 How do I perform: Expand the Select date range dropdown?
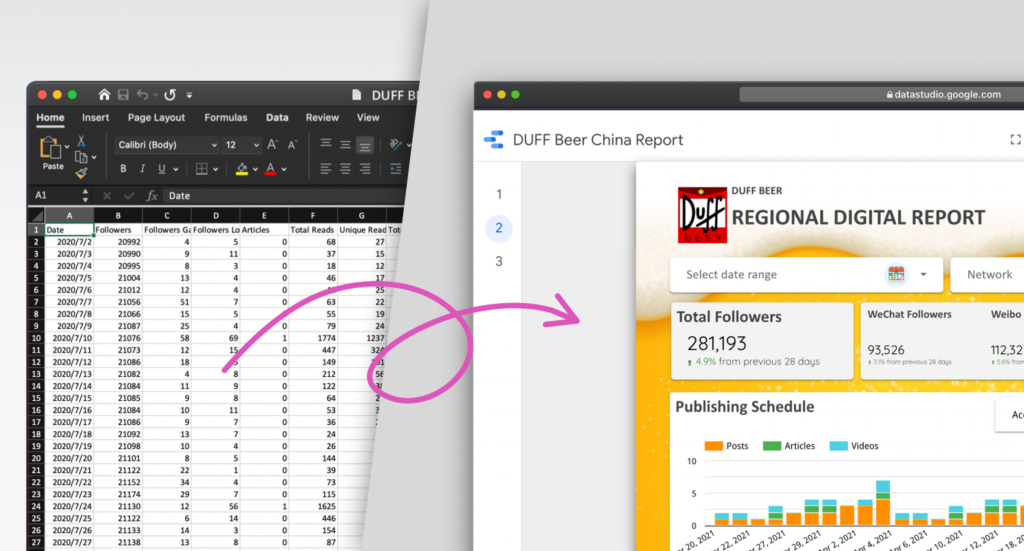(x=923, y=274)
